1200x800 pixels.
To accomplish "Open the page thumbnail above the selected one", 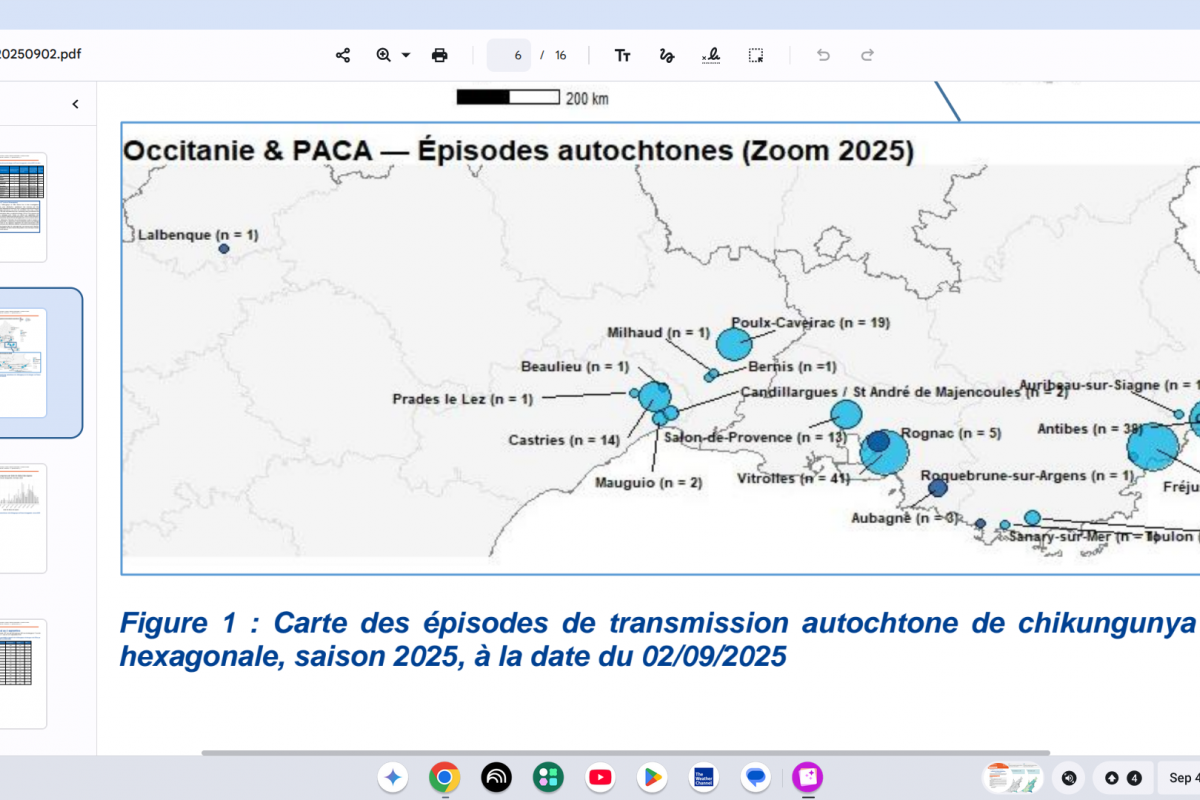I will point(22,207).
